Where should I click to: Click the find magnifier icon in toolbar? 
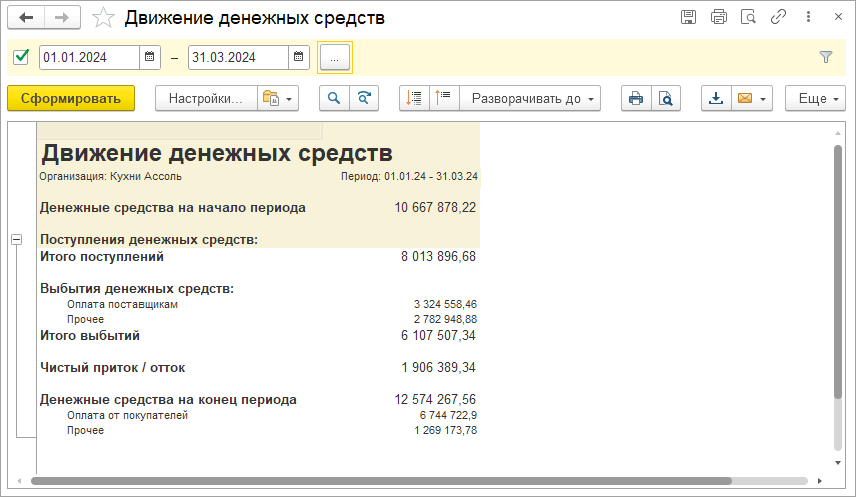tap(334, 98)
